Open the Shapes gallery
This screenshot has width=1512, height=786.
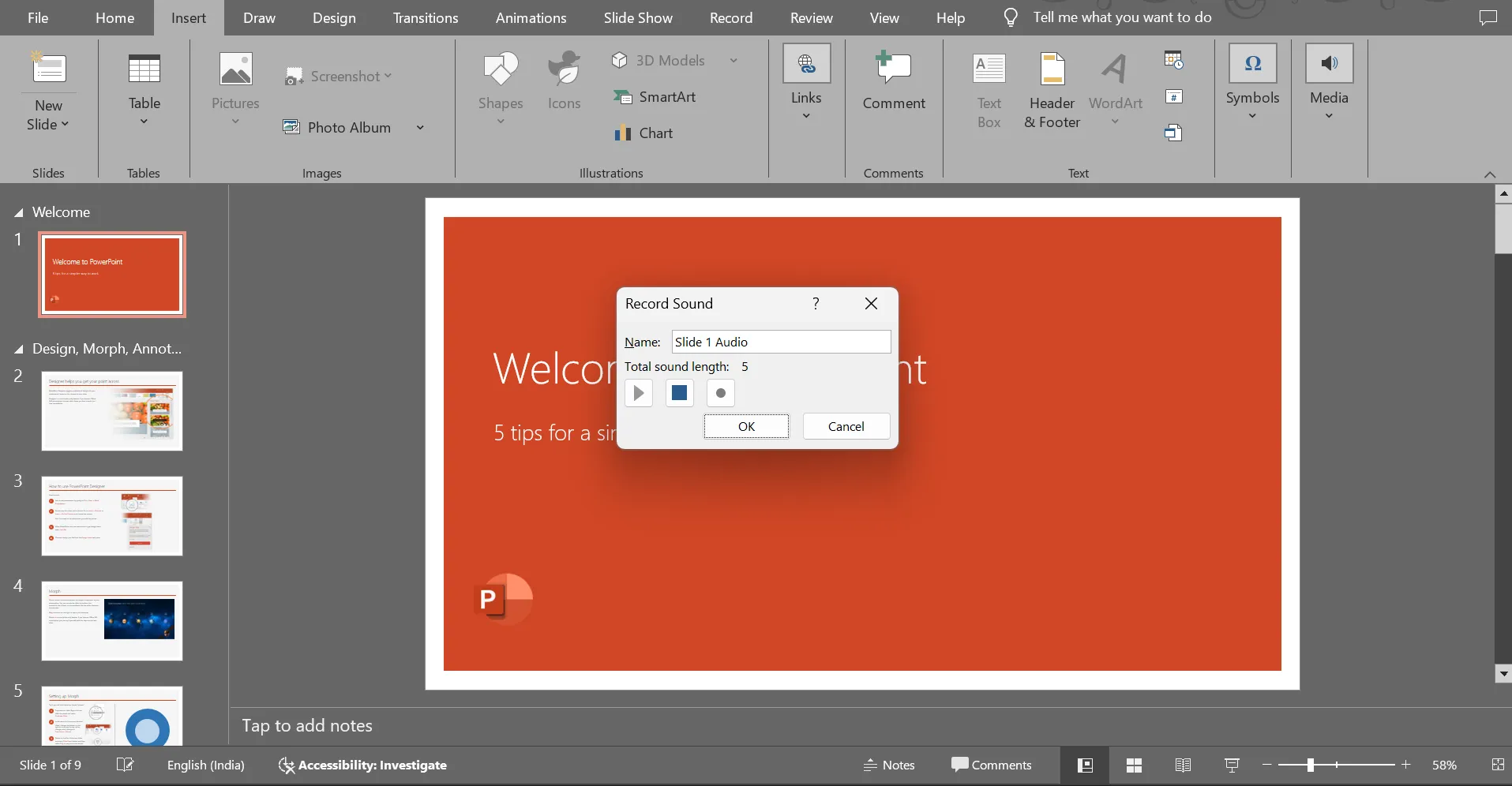501,87
